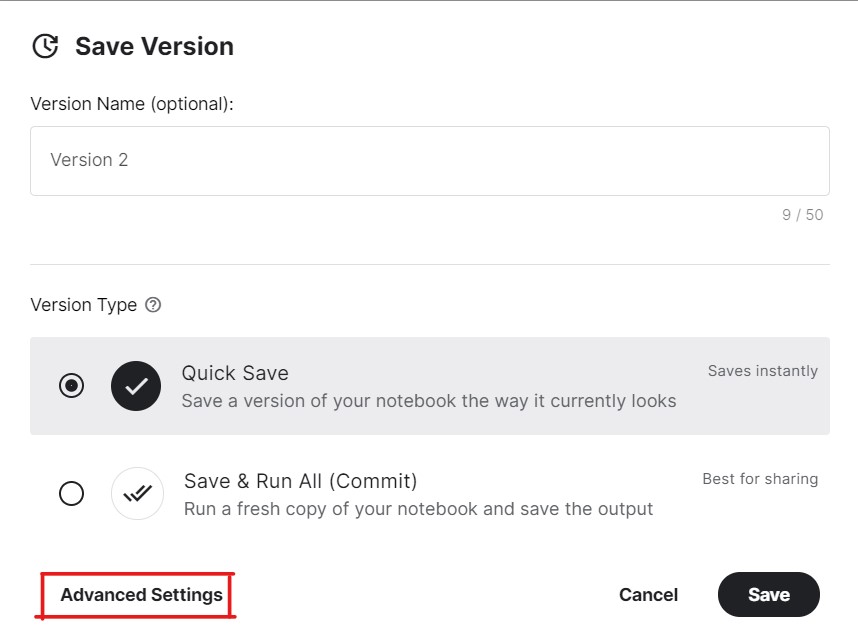Viewport: 858px width, 637px height.
Task: Click the 'Version Name (optional)' label
Action: click(x=132, y=104)
